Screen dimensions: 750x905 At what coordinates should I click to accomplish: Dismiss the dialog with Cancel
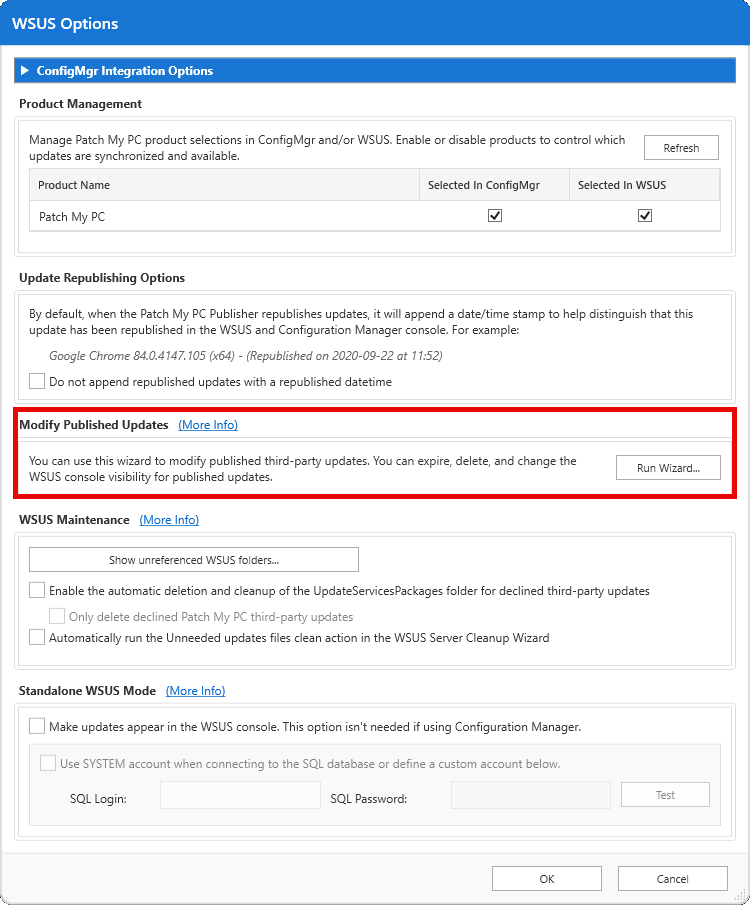pos(672,878)
